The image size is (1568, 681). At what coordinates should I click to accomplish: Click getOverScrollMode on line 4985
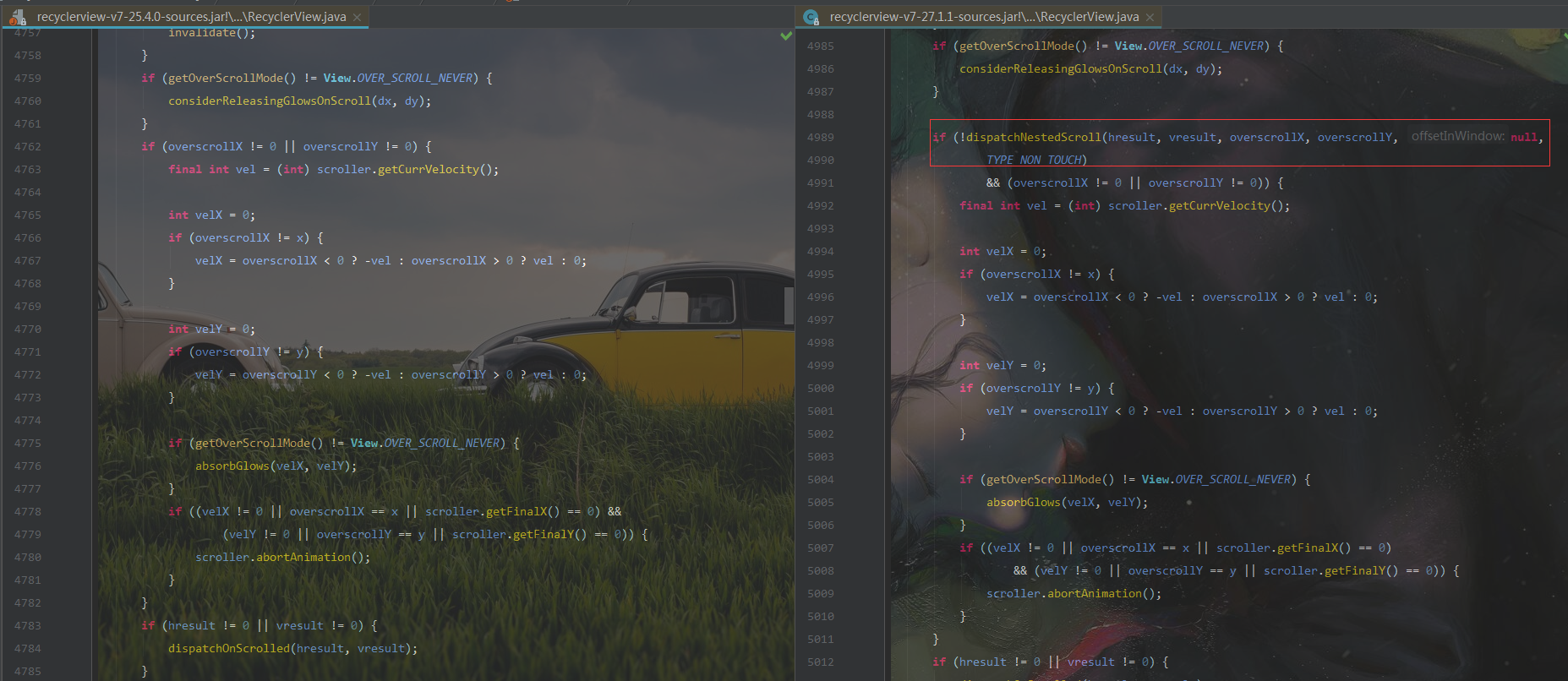pyautogui.click(x=1017, y=46)
